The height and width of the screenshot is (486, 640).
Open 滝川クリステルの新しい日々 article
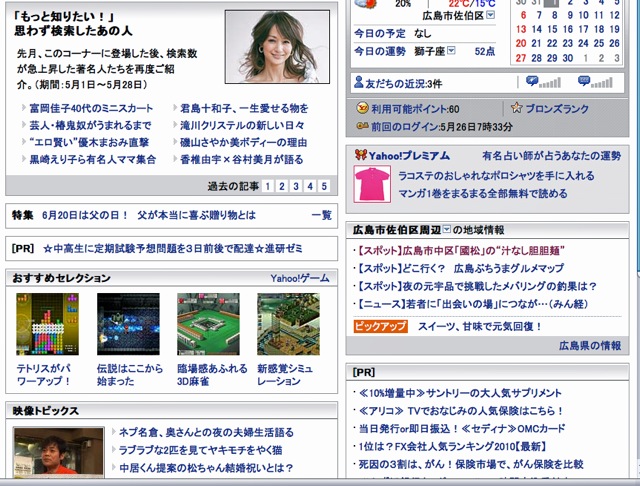pyautogui.click(x=242, y=125)
